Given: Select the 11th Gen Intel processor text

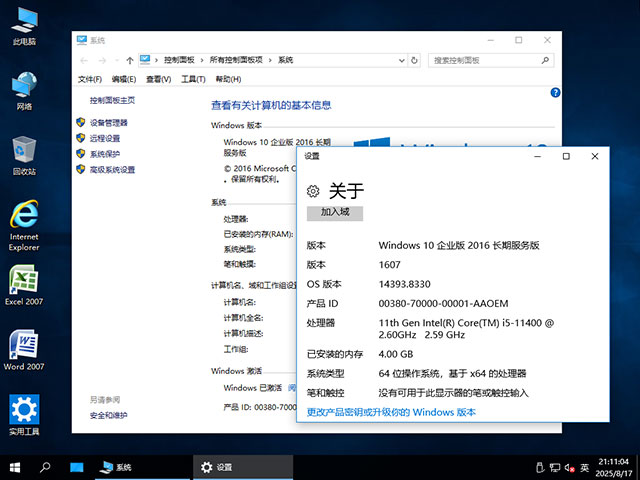Looking at the screenshot, I should (x=466, y=329).
